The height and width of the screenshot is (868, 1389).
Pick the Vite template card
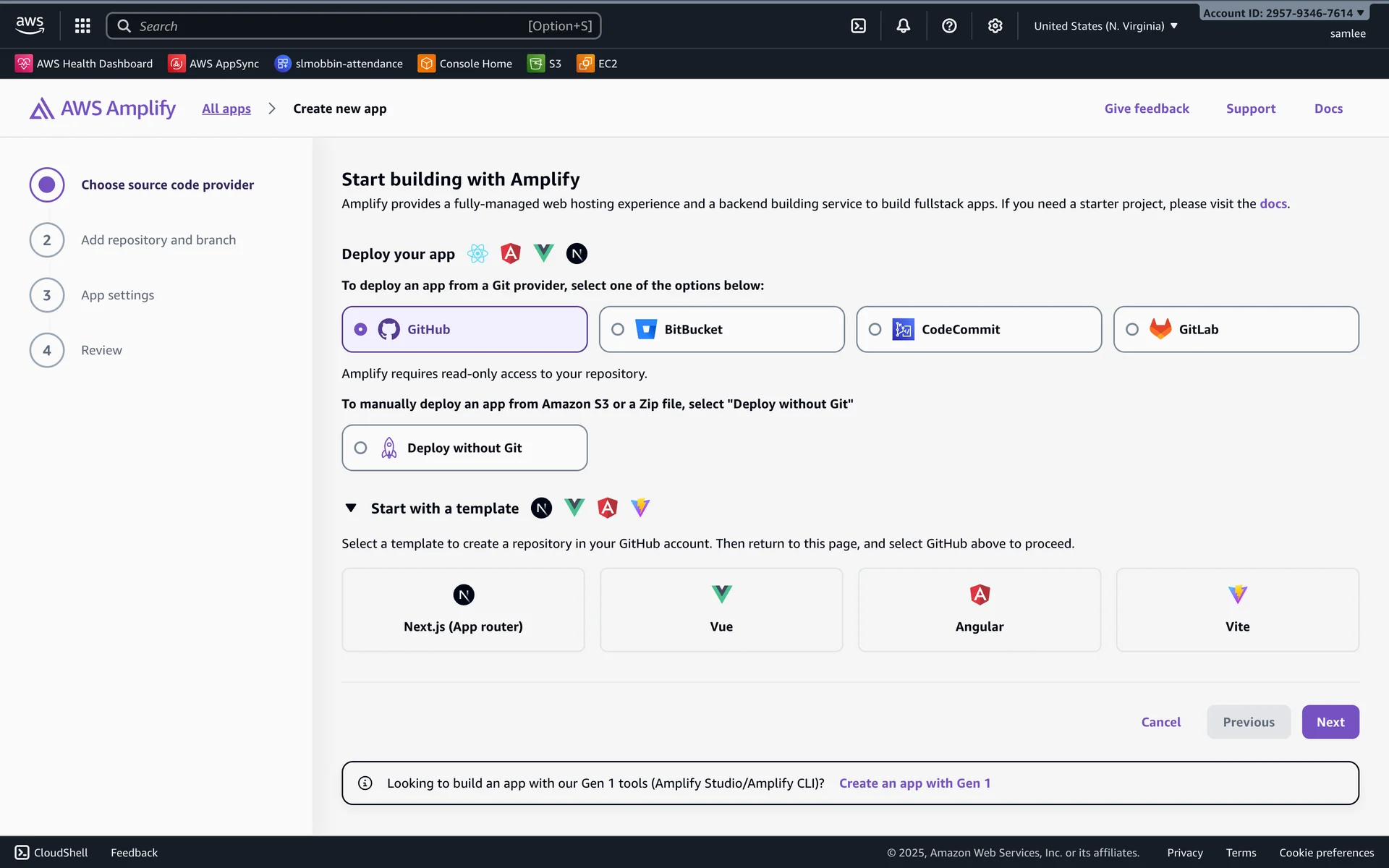[1237, 610]
